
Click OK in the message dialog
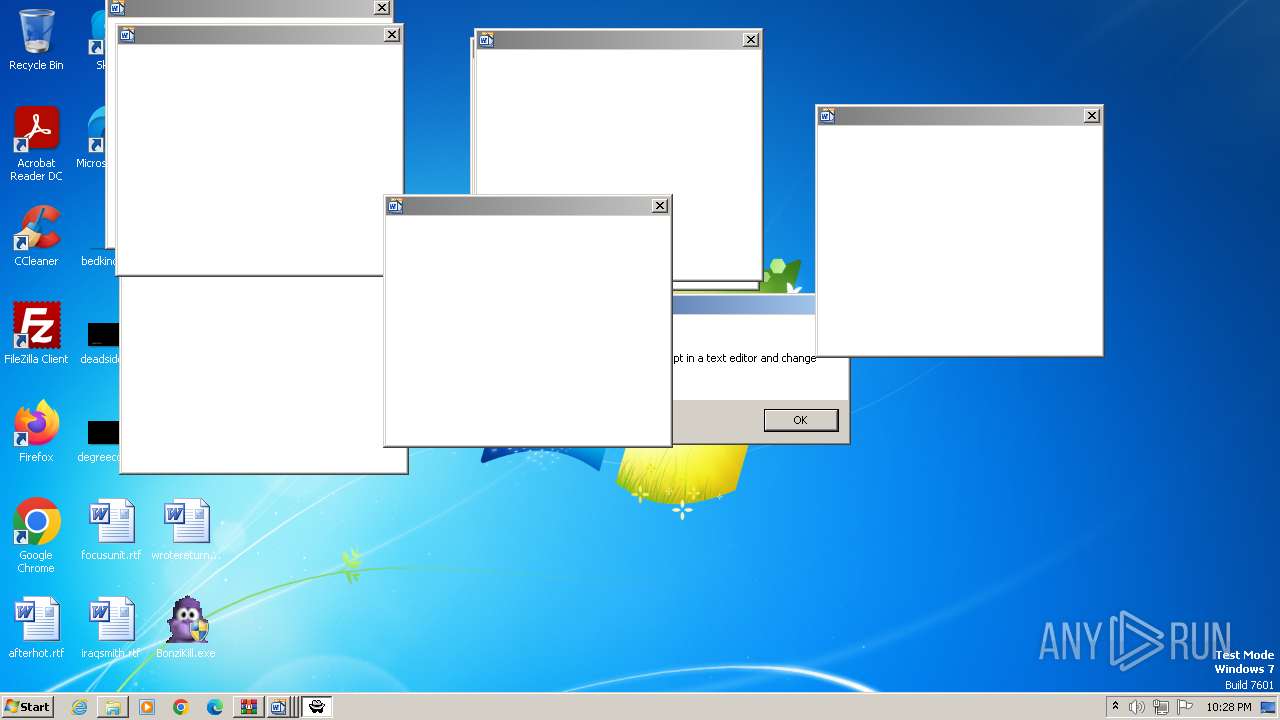tap(801, 420)
